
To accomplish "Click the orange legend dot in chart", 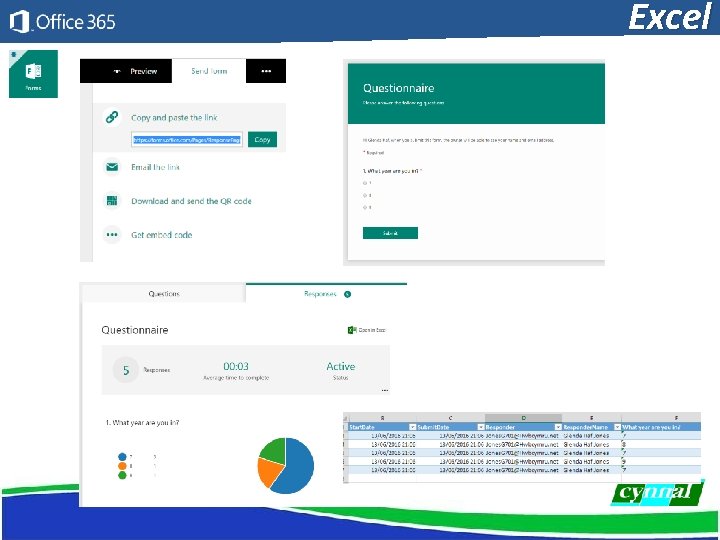I will 122,466.
